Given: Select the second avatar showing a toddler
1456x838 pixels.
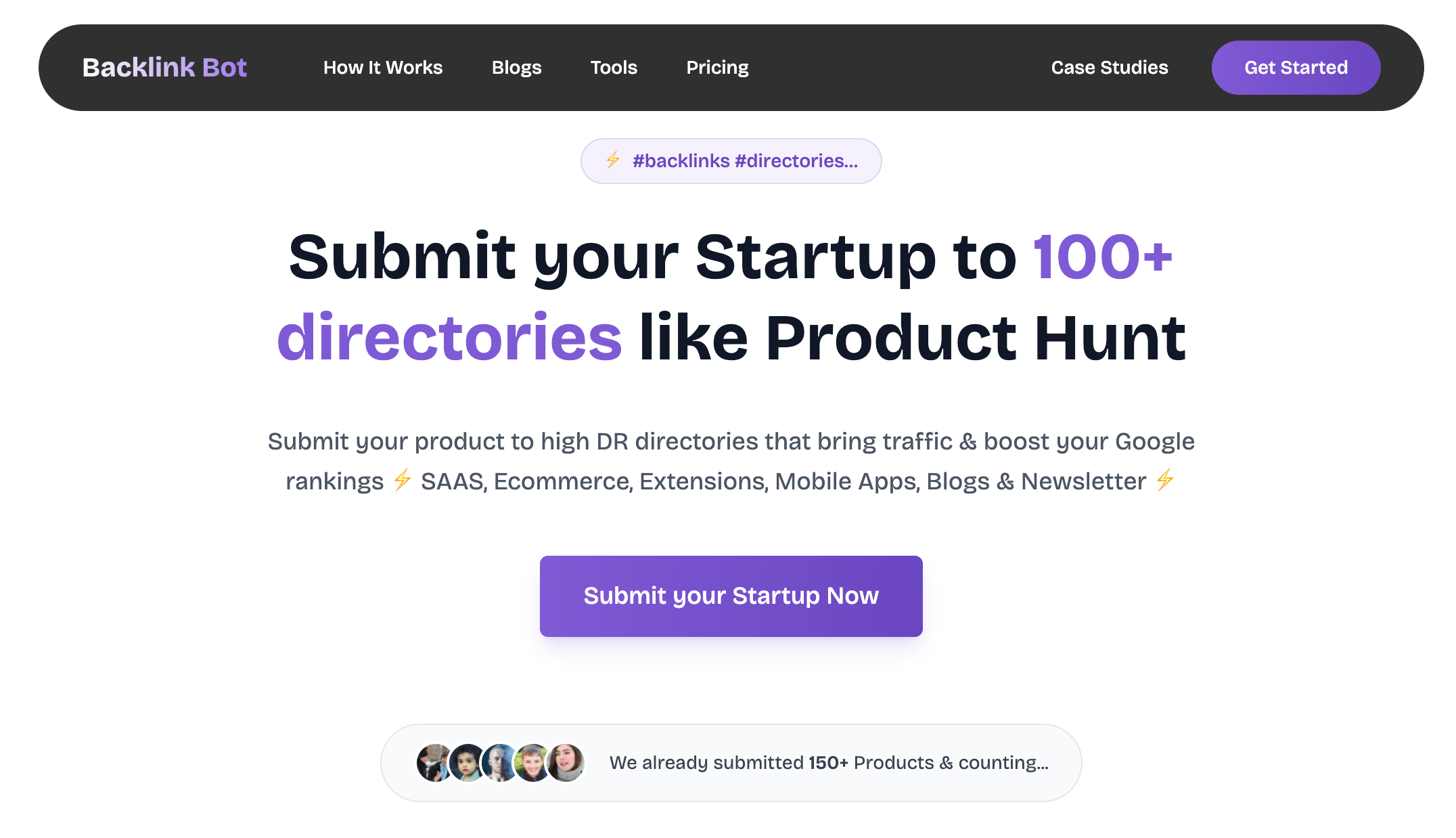Looking at the screenshot, I should coord(467,763).
